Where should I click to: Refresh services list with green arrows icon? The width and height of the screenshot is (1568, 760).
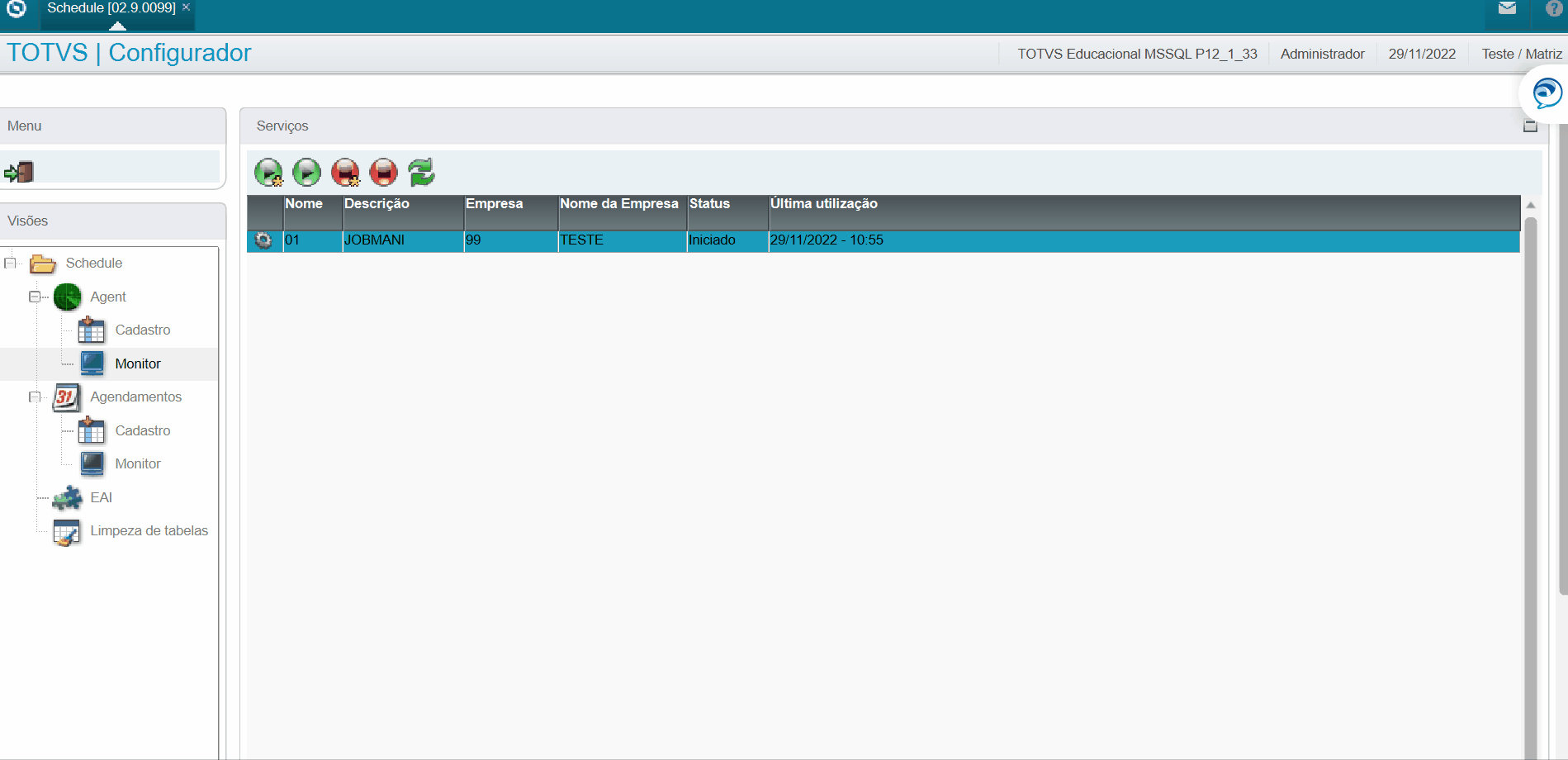coord(421,173)
